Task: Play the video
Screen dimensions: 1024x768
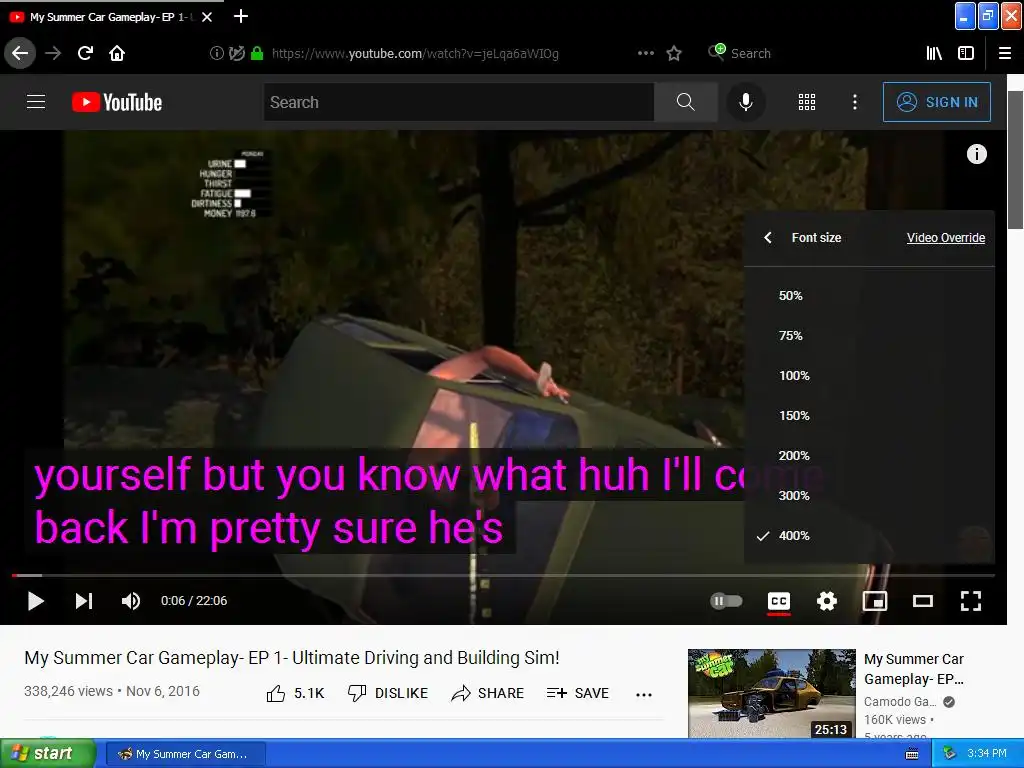Action: click(36, 601)
